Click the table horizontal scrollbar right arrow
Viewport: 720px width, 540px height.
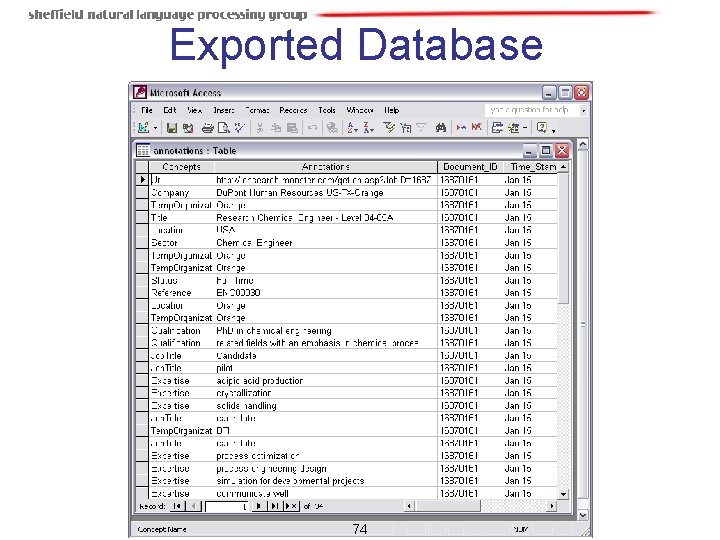(551, 506)
